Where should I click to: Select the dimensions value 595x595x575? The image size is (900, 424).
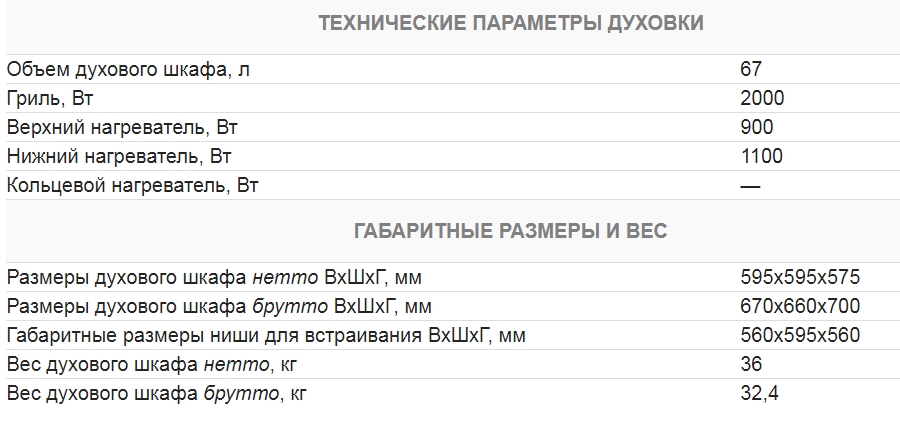tap(800, 277)
